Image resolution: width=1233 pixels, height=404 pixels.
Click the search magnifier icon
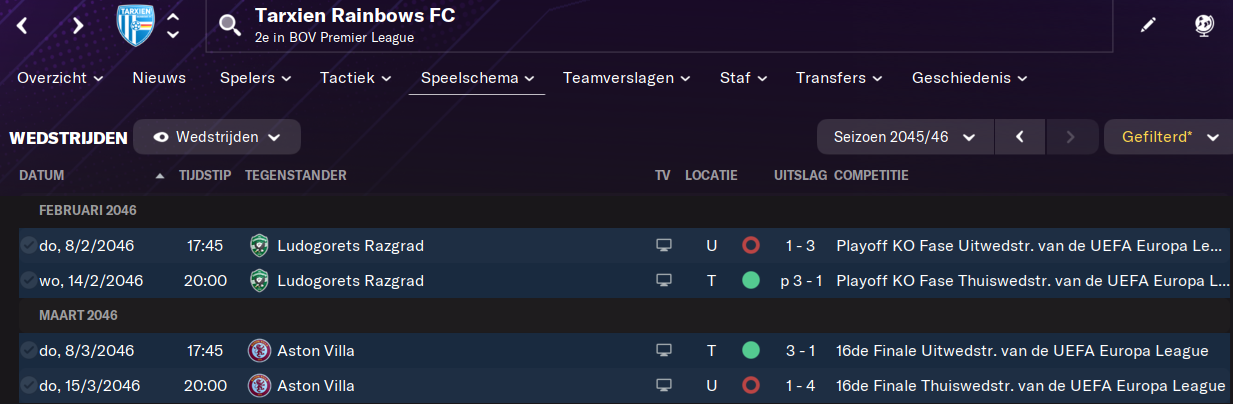click(230, 25)
